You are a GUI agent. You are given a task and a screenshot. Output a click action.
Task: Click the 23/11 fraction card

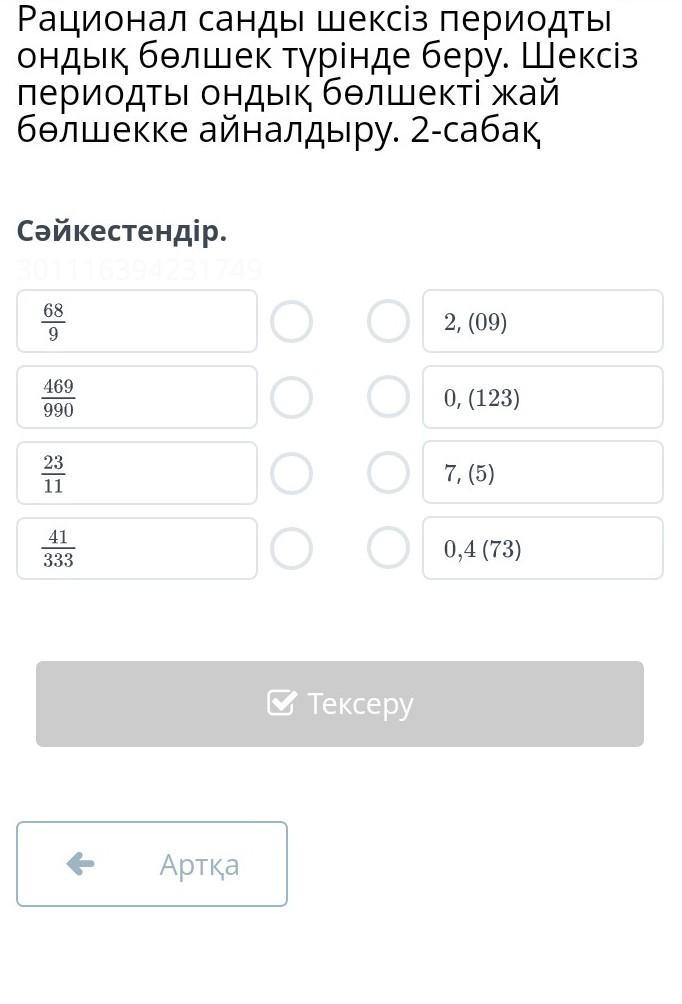click(137, 473)
